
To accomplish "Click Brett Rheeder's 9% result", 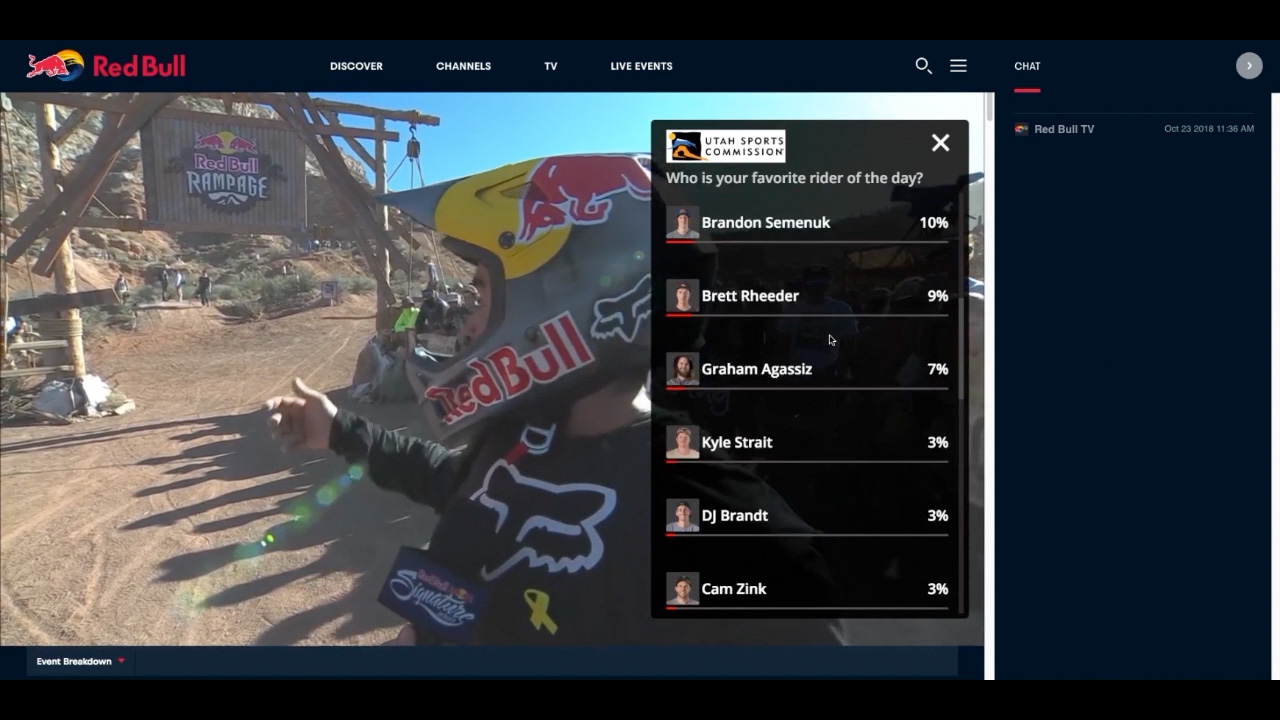I will click(x=938, y=295).
